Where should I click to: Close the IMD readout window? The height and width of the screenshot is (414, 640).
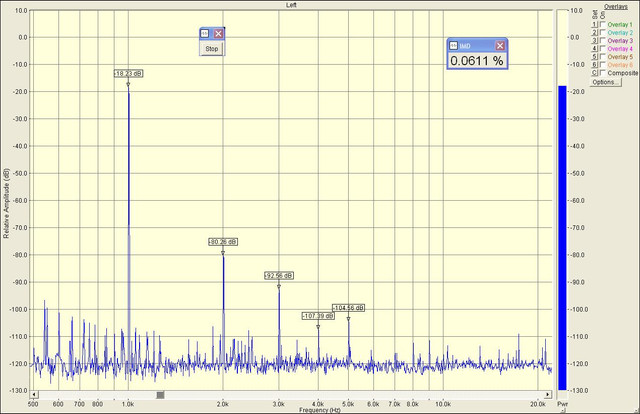500,46
